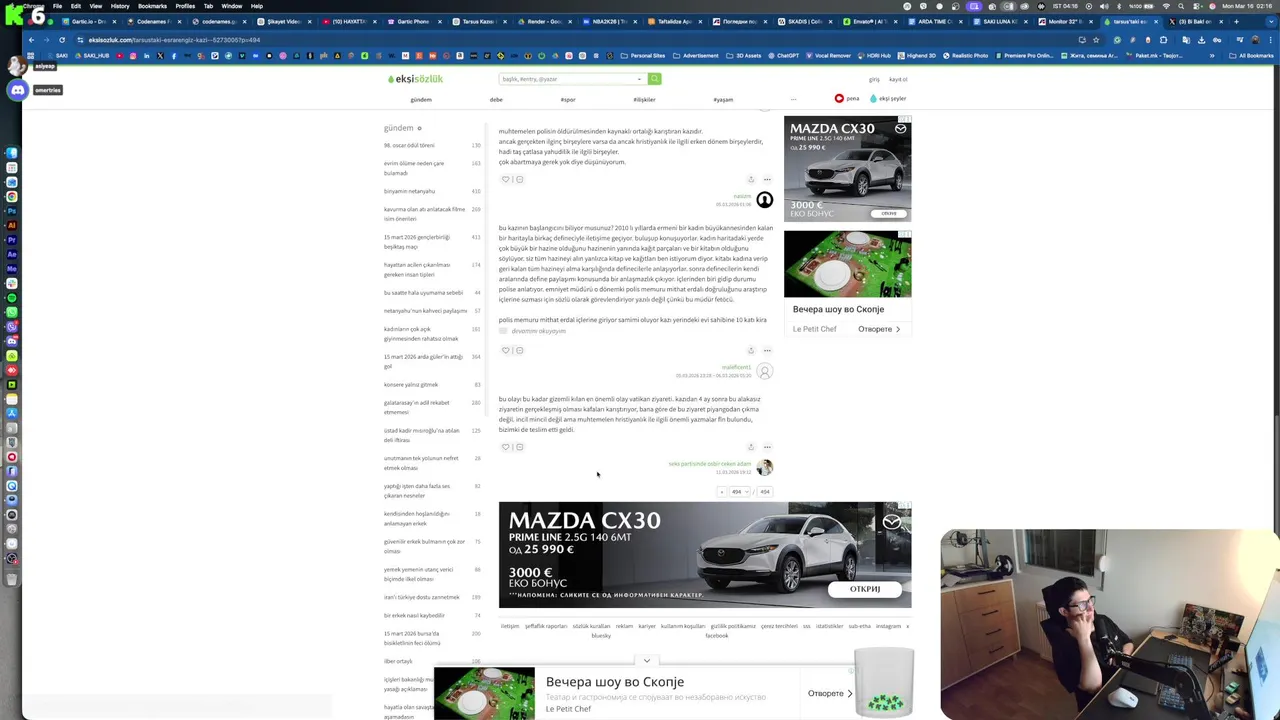Open the instagram footer link
The width and height of the screenshot is (1280, 720).
888,626
